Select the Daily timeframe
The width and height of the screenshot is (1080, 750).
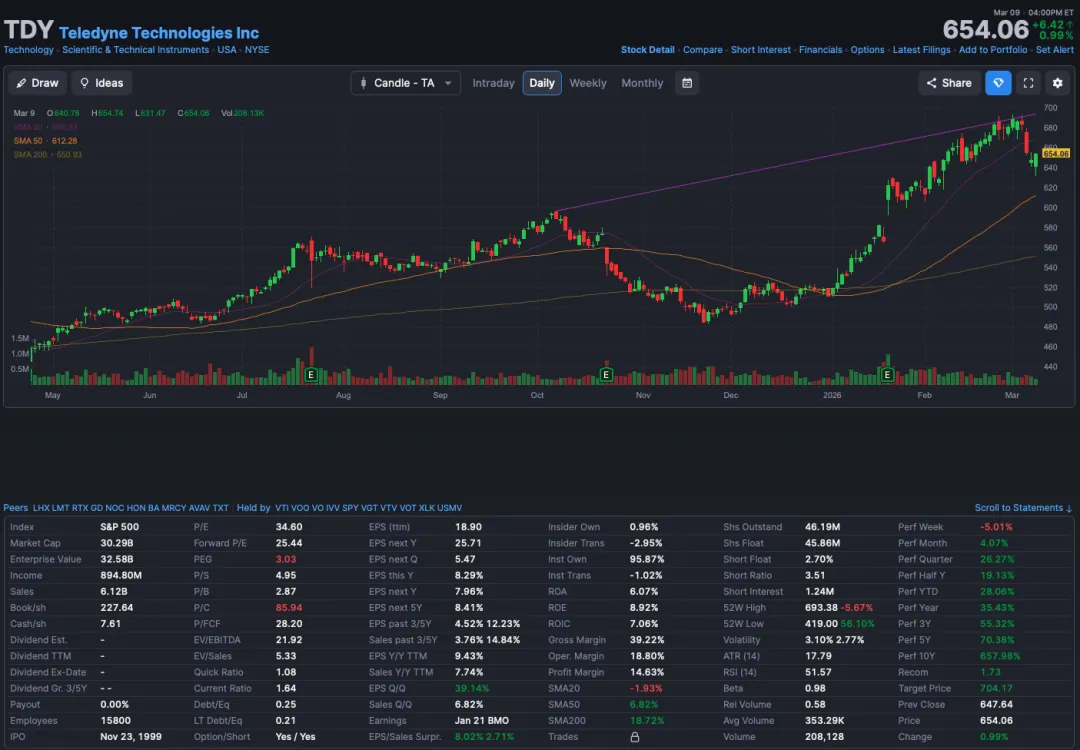click(x=541, y=83)
